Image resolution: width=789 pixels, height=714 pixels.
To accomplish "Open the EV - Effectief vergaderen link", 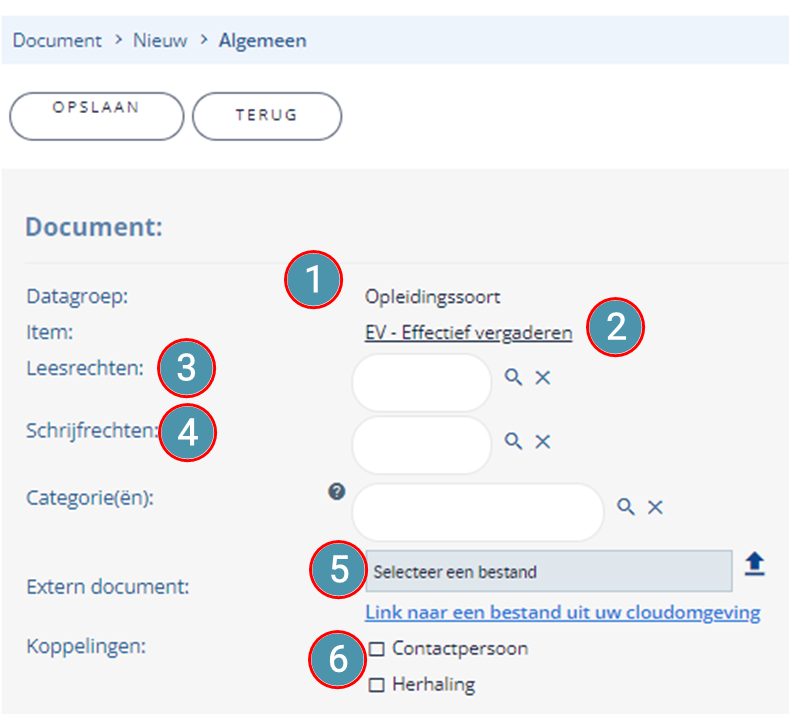I will [468, 333].
